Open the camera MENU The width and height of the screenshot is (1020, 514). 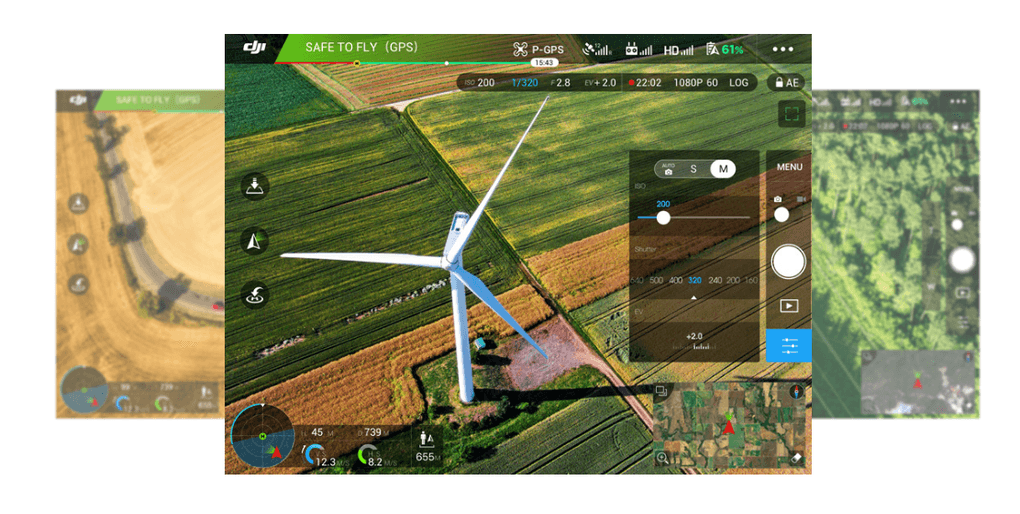coord(789,167)
